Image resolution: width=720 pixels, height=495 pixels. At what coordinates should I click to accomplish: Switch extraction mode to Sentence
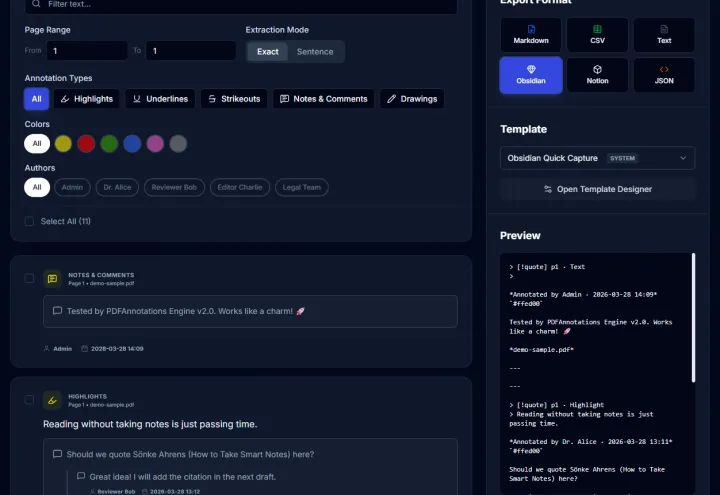[x=315, y=51]
